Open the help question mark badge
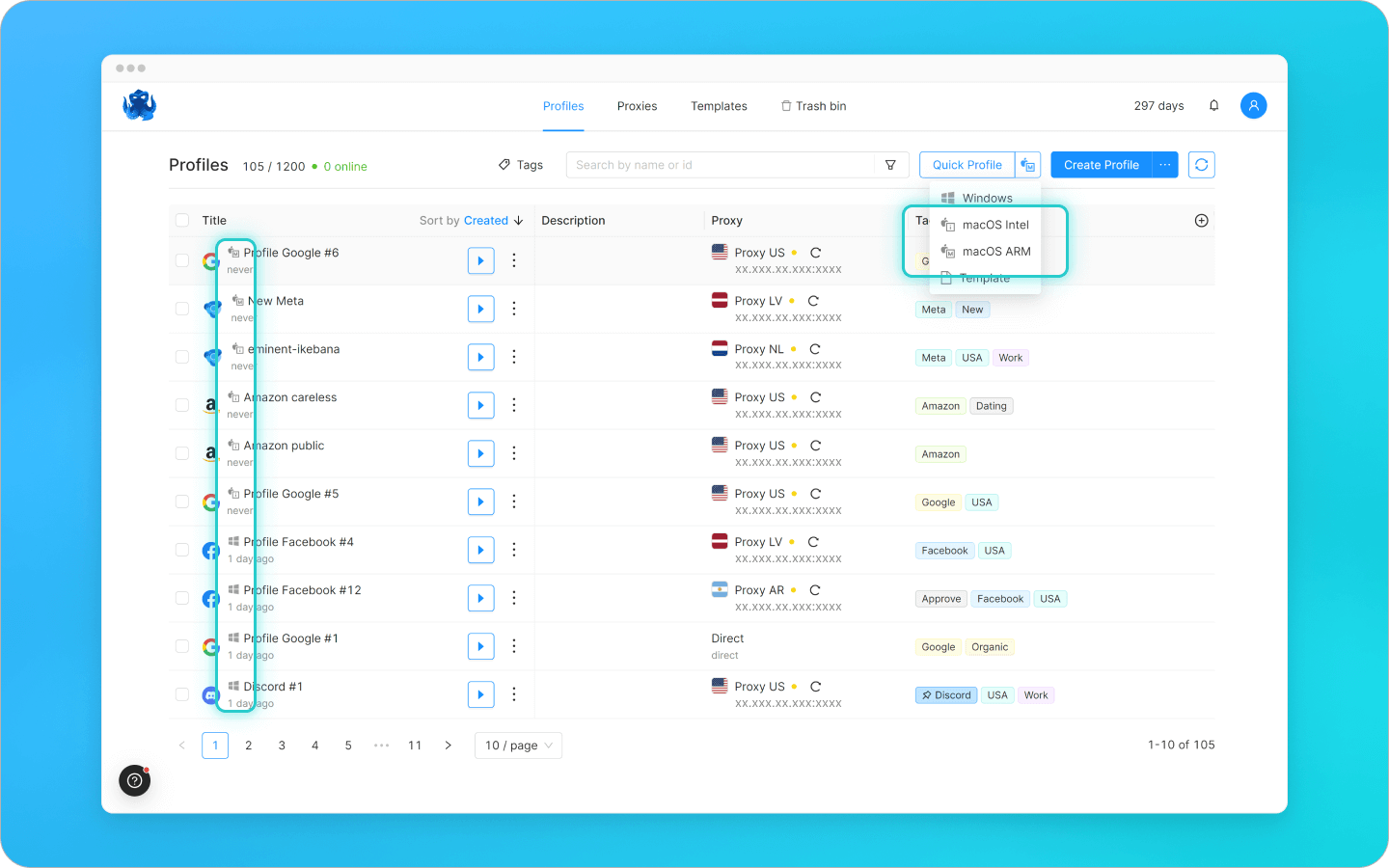This screenshot has width=1389, height=868. coord(134,781)
